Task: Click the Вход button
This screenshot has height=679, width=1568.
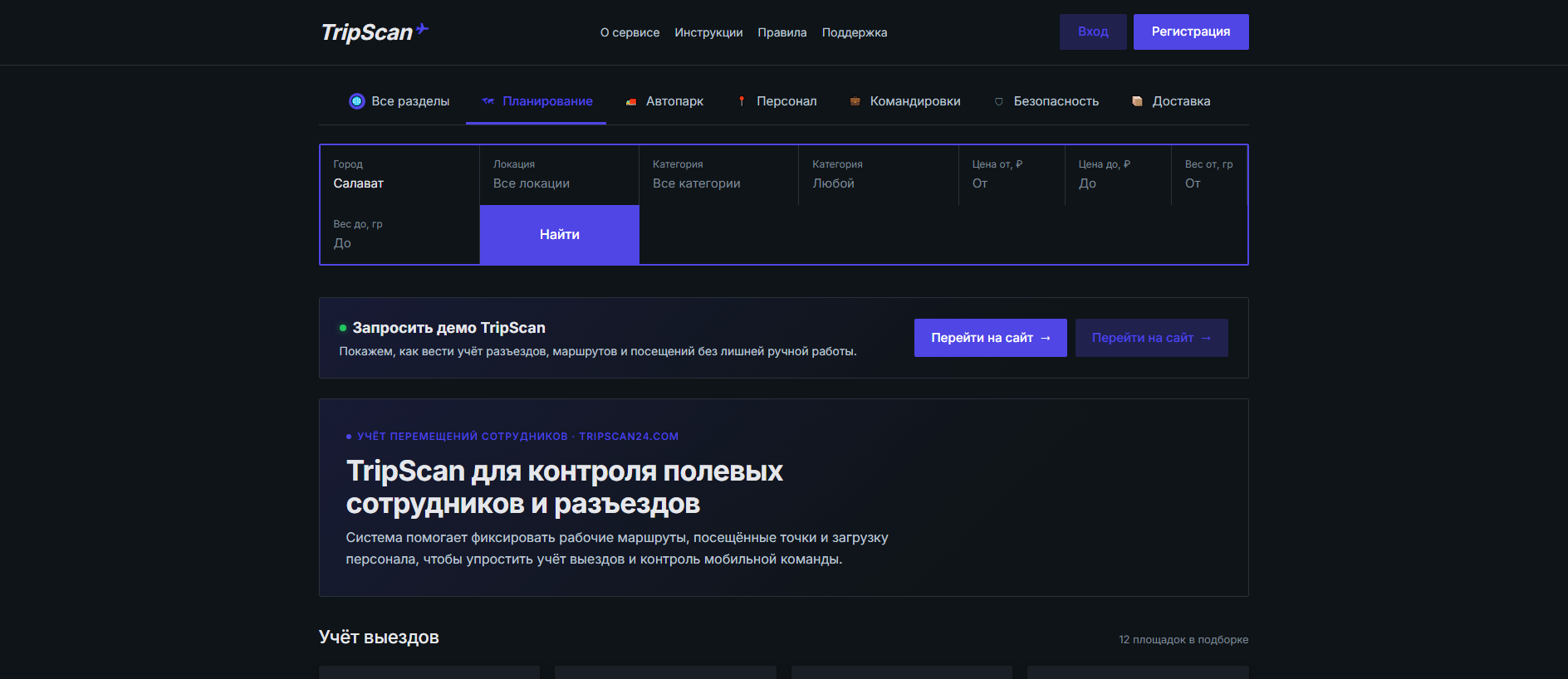Action: coord(1093,32)
